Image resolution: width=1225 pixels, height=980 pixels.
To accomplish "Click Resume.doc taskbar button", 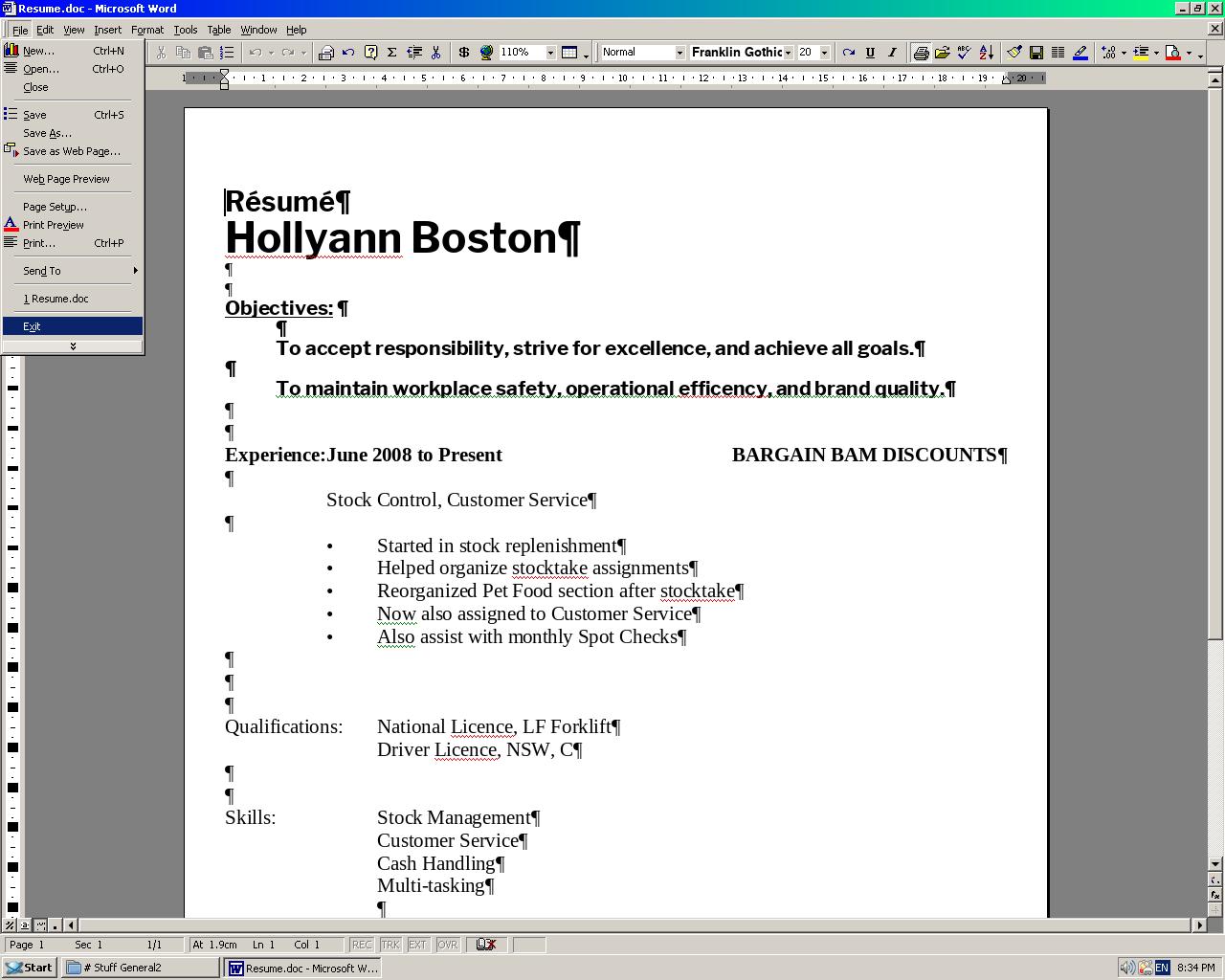I will [304, 968].
